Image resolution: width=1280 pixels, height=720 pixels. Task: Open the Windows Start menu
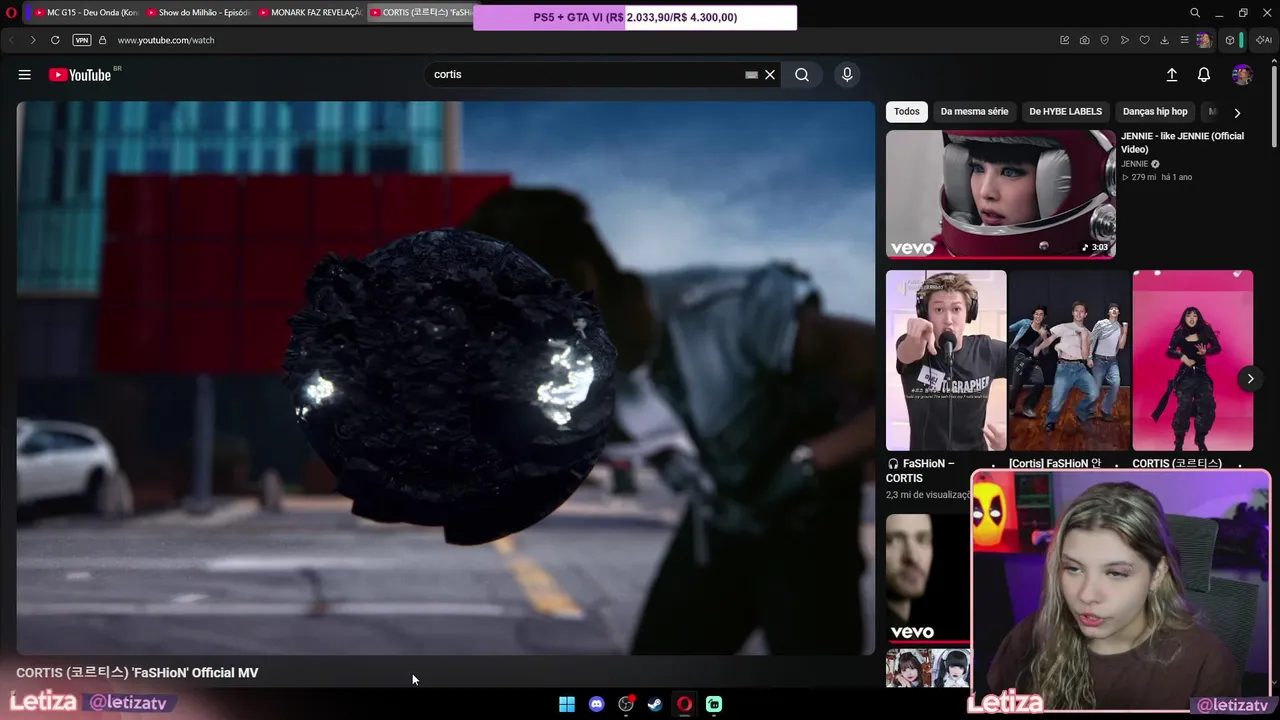(567, 704)
